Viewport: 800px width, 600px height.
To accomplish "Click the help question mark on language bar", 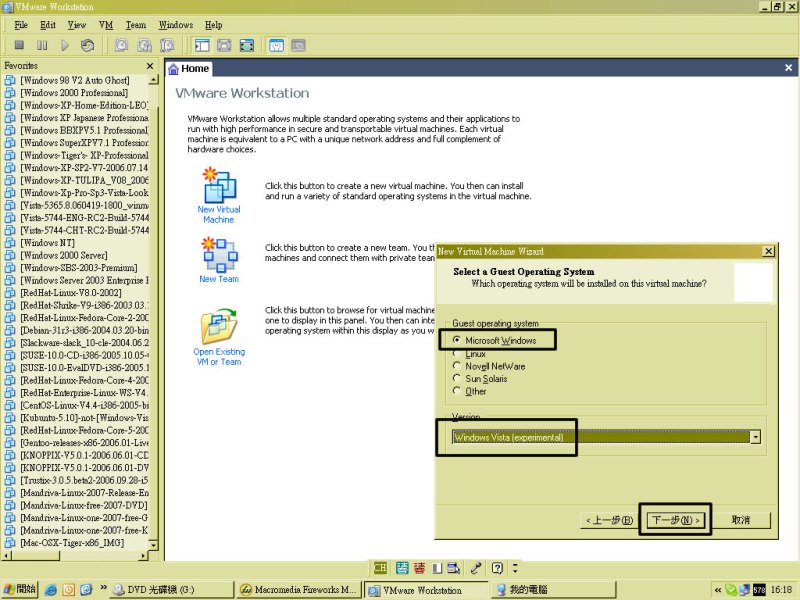I will click(x=497, y=568).
